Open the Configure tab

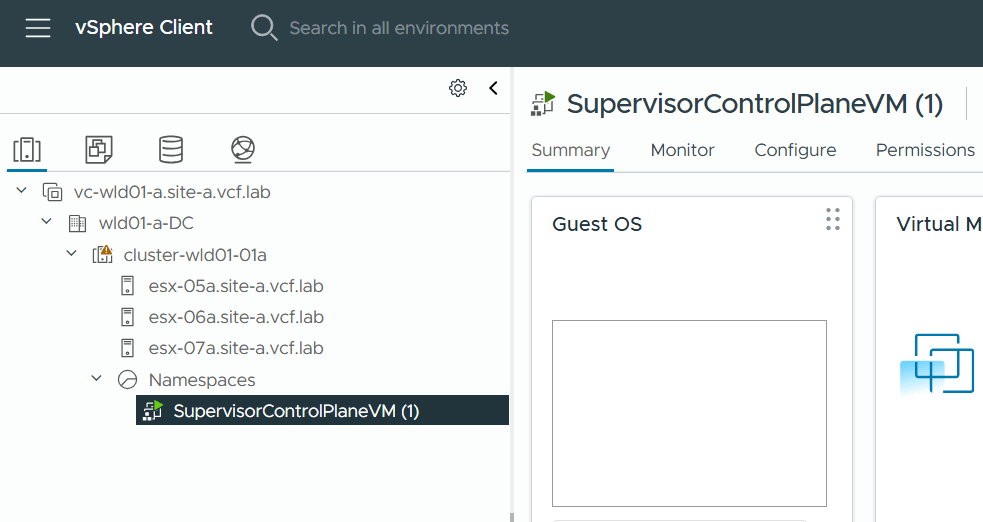click(x=795, y=150)
